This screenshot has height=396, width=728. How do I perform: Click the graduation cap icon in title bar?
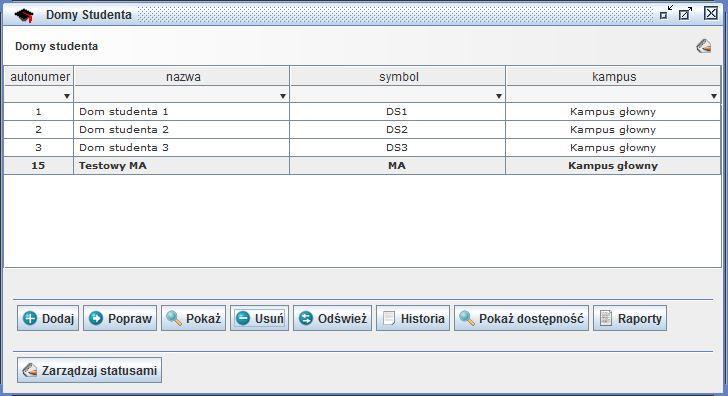pyautogui.click(x=24, y=15)
